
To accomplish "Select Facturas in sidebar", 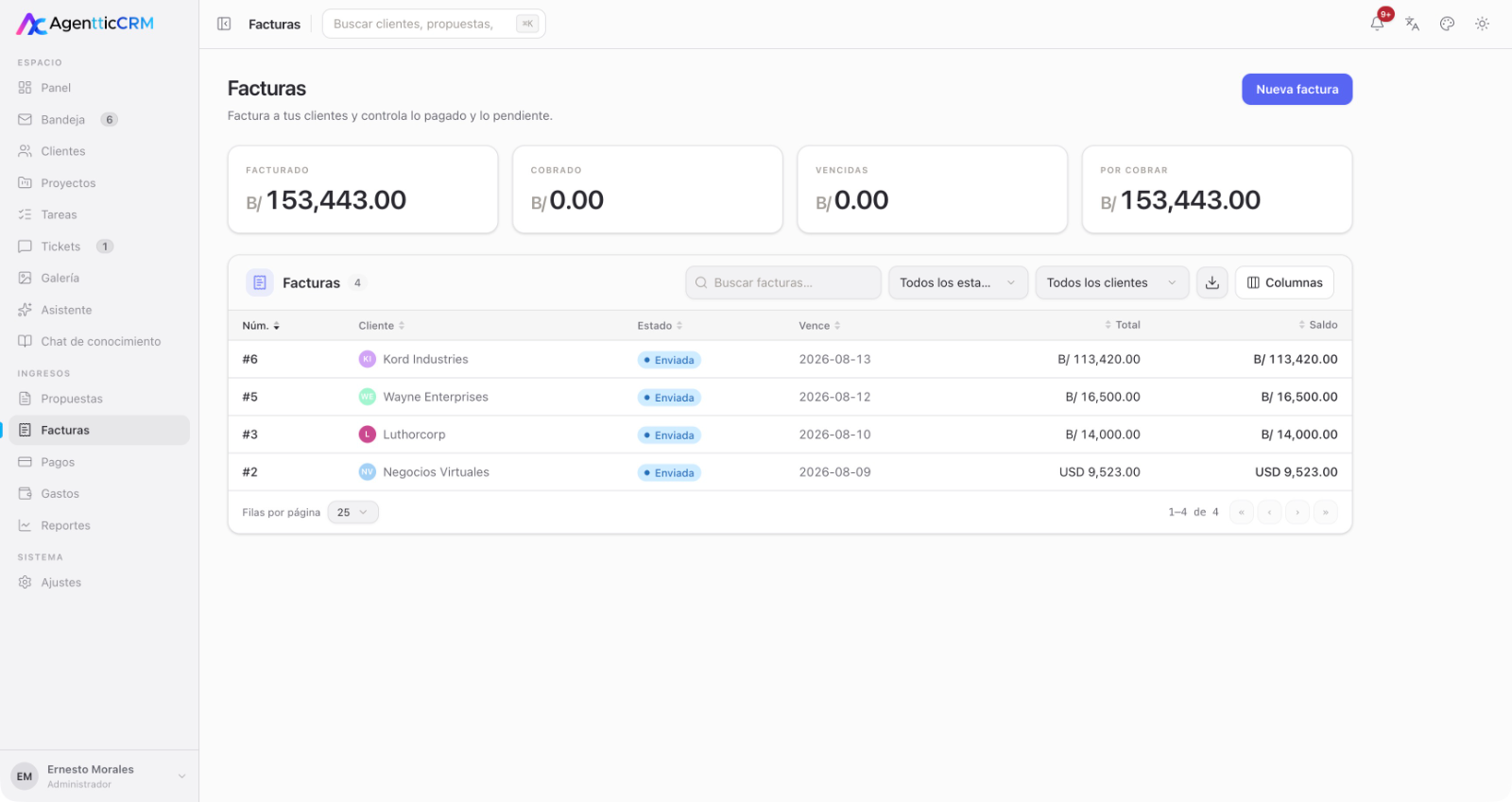I will 99,430.
